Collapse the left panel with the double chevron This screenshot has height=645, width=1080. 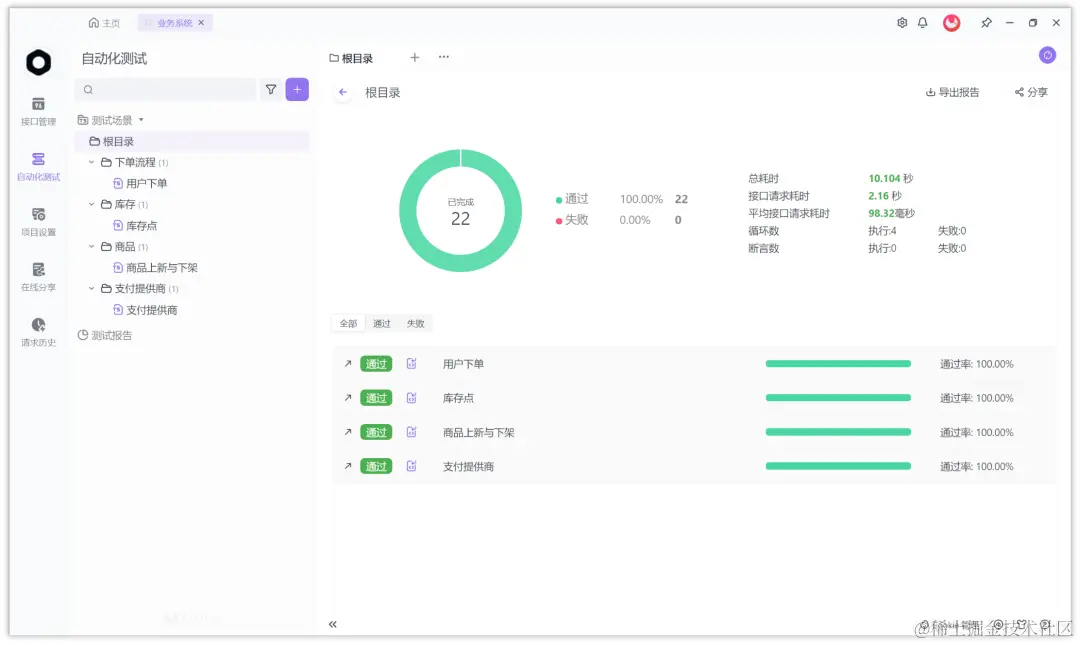coord(332,623)
